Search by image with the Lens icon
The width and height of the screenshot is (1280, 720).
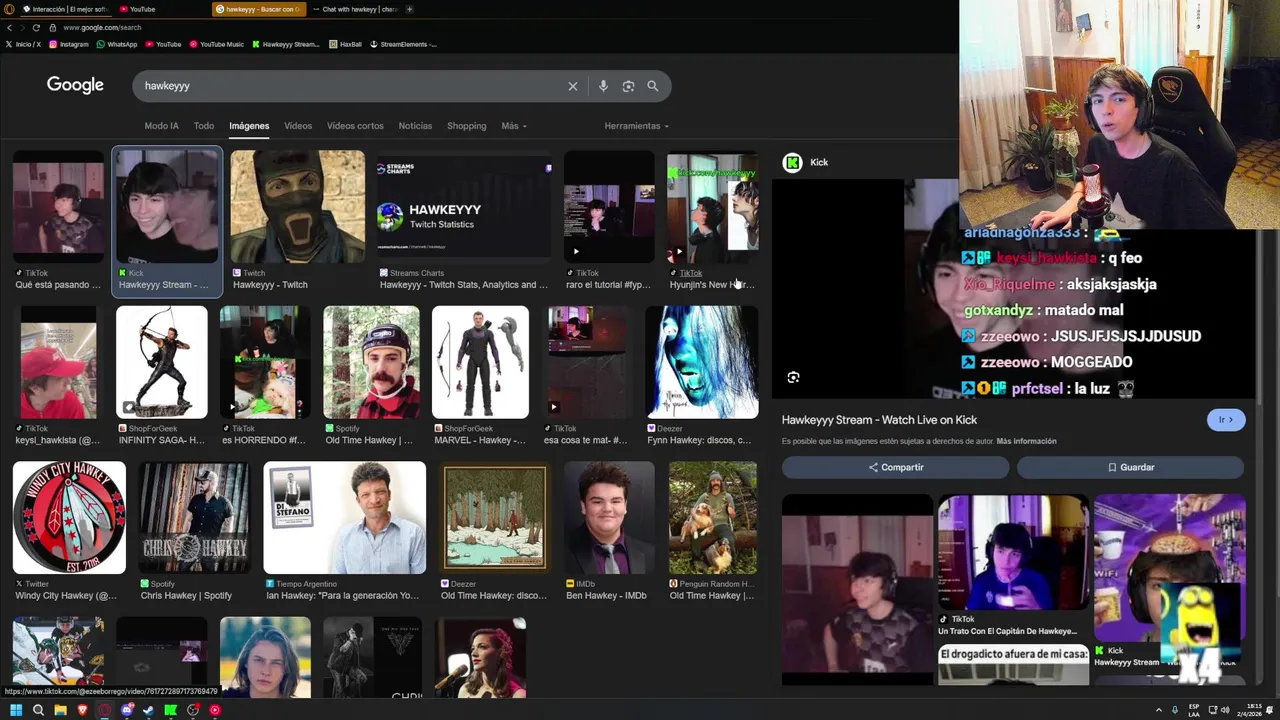[x=628, y=86]
